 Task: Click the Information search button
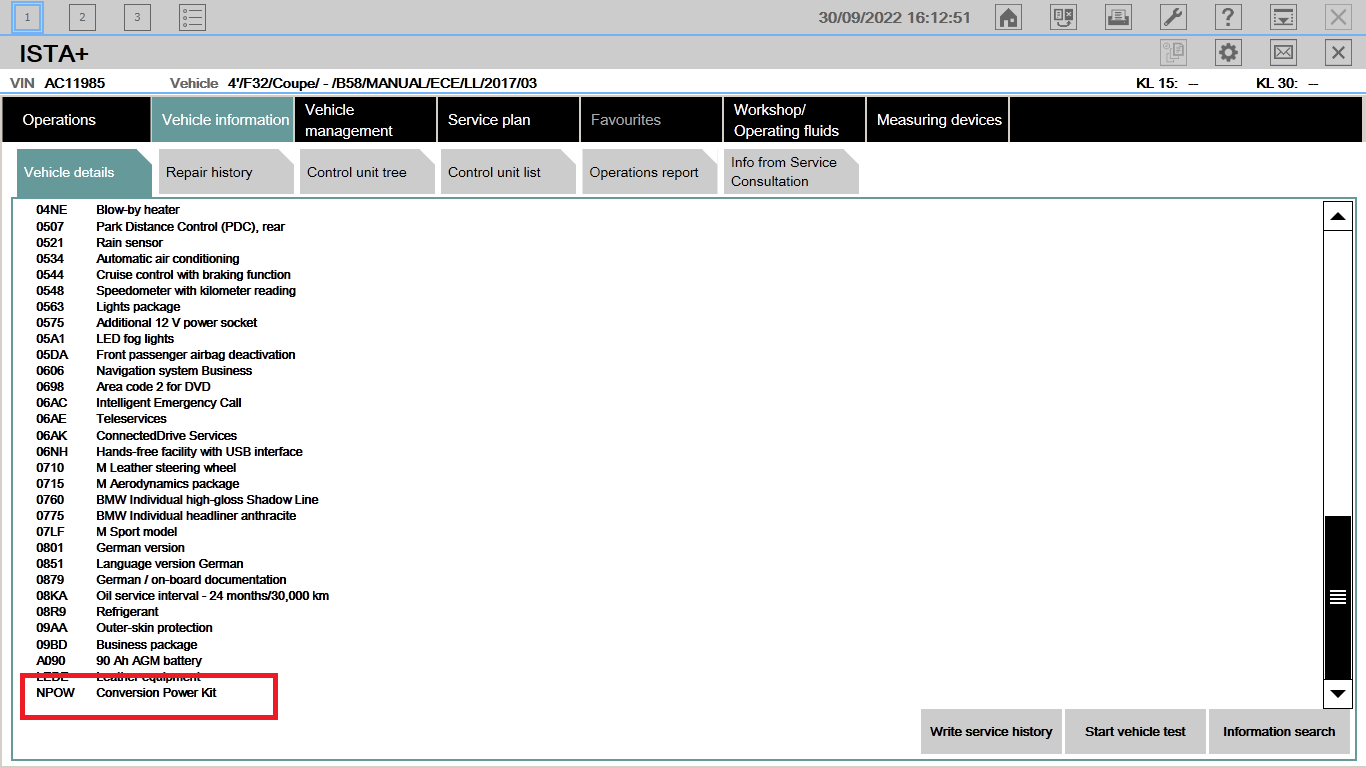pos(1279,732)
